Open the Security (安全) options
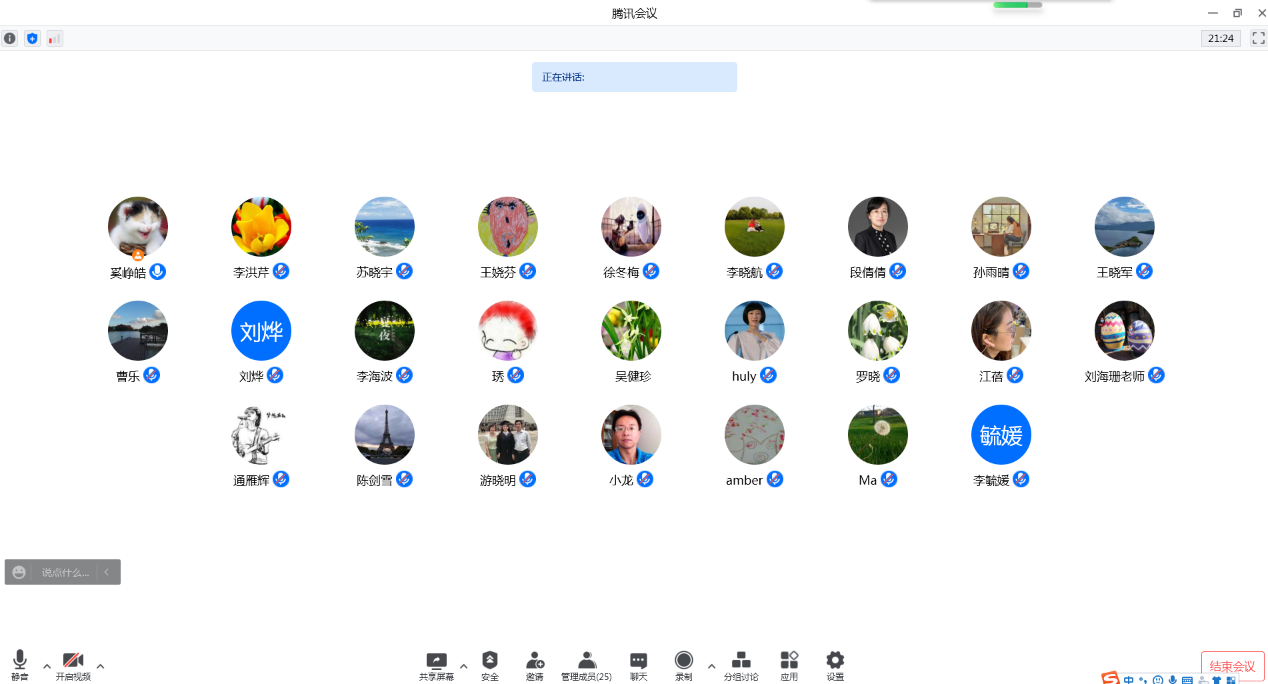Viewport: 1268px width, 684px height. (x=490, y=665)
